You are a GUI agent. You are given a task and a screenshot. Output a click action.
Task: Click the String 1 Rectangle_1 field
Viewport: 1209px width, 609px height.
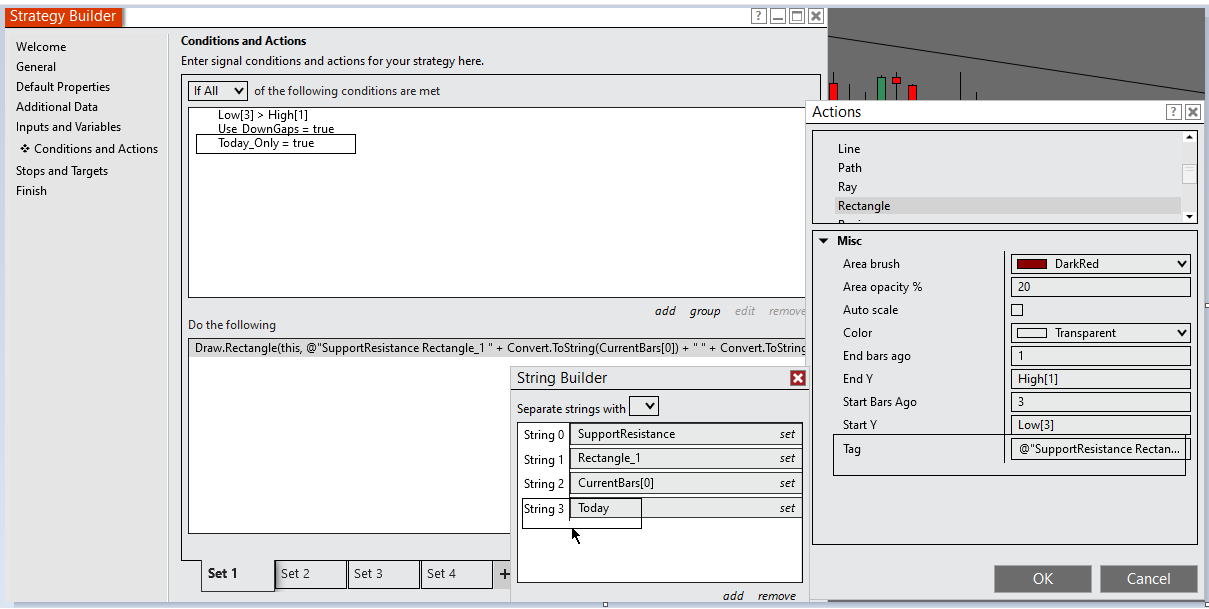pyautogui.click(x=686, y=458)
